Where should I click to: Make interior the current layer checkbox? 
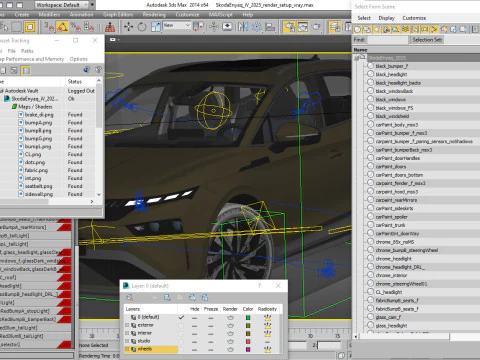coord(181,333)
